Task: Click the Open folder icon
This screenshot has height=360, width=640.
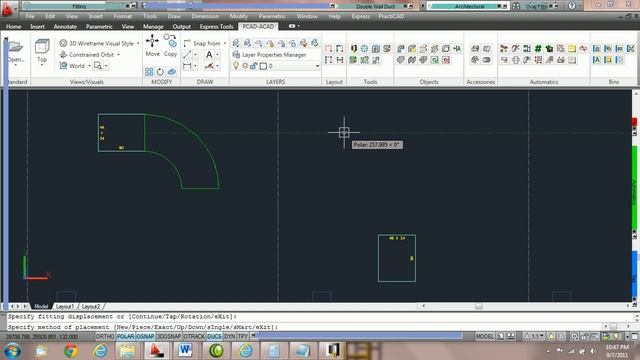Action: pos(16,47)
